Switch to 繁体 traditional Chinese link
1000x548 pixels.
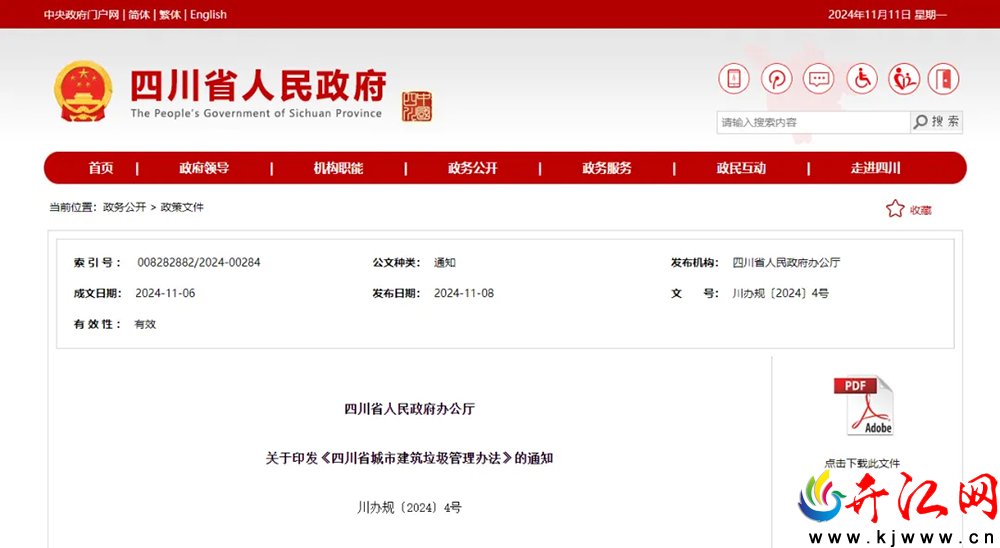pos(170,15)
